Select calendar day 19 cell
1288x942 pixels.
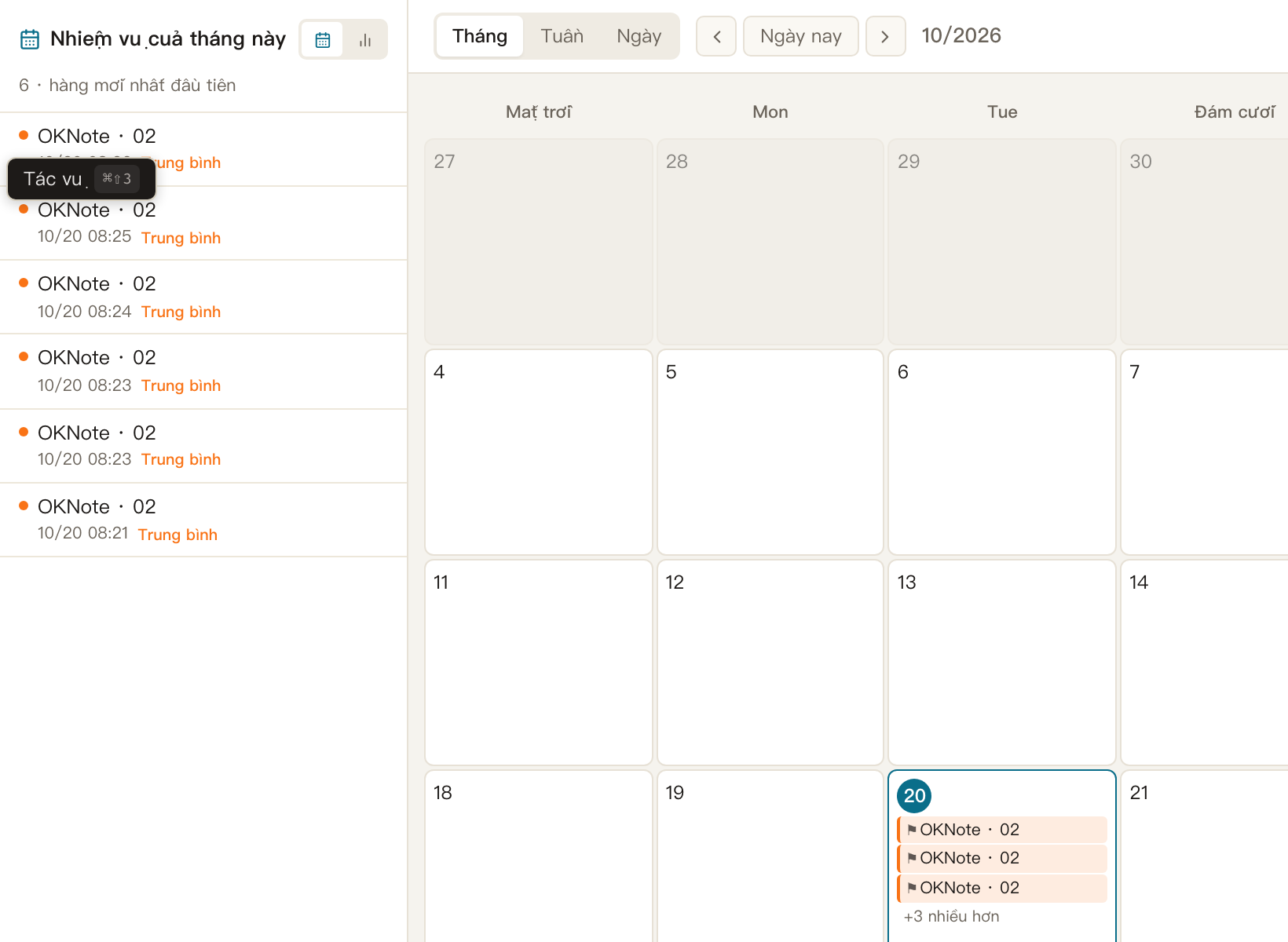(x=770, y=856)
